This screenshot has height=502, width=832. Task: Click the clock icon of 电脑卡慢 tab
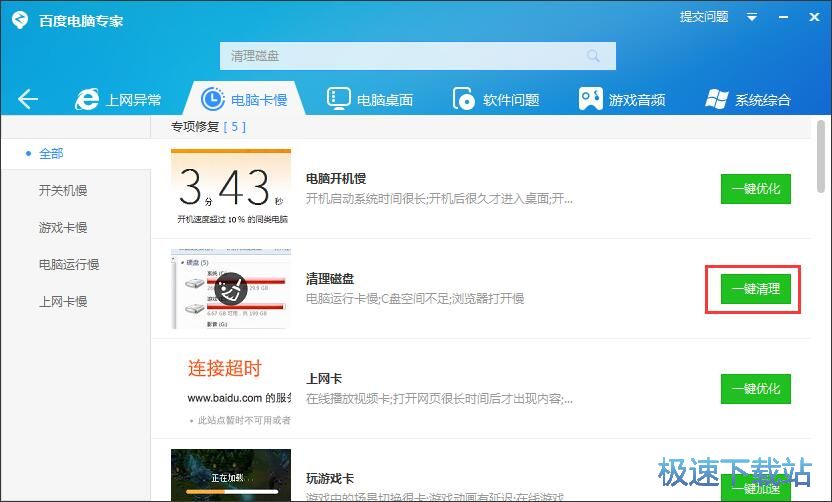213,99
